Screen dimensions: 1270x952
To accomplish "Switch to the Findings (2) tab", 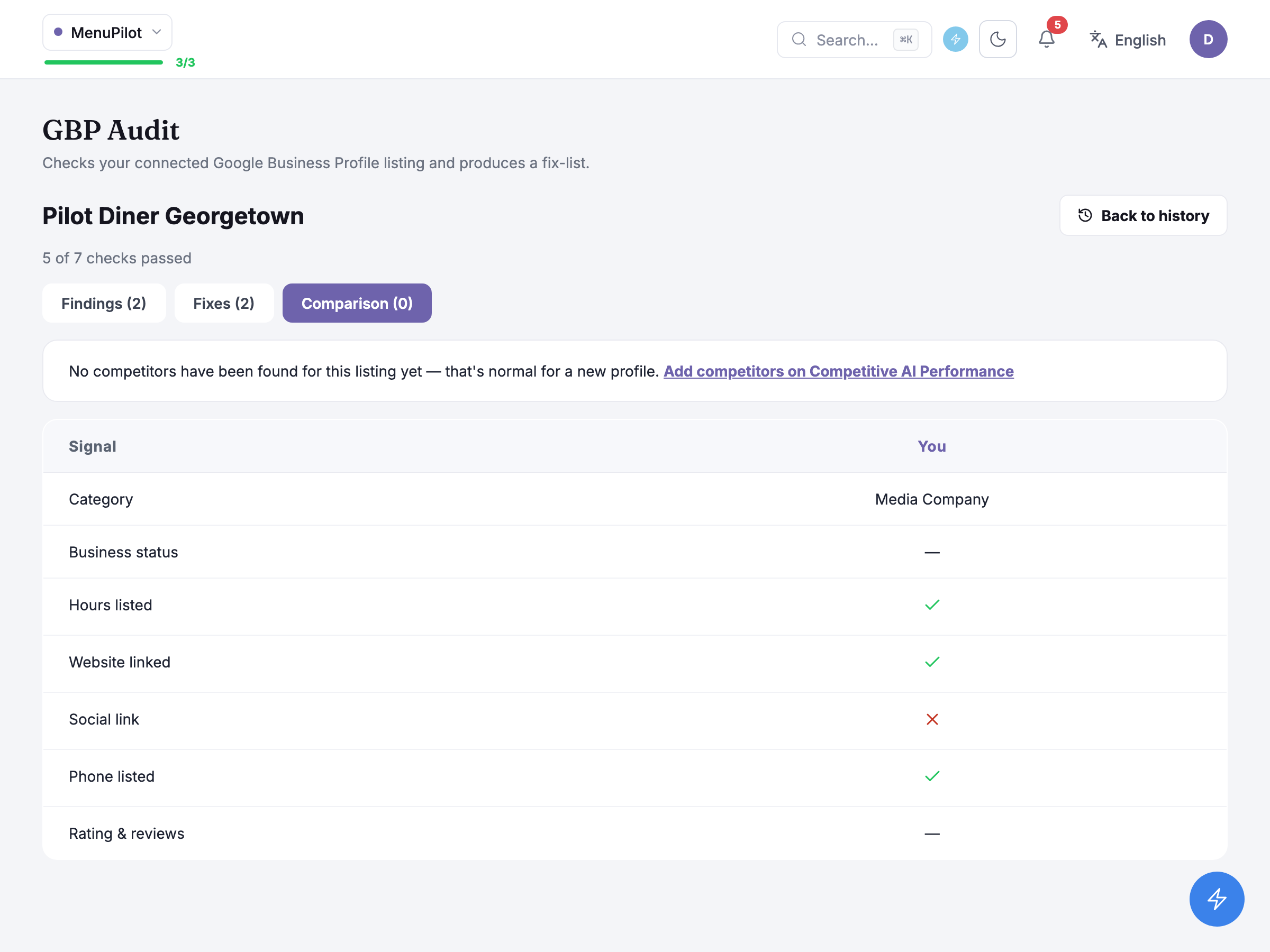I will click(x=104, y=303).
